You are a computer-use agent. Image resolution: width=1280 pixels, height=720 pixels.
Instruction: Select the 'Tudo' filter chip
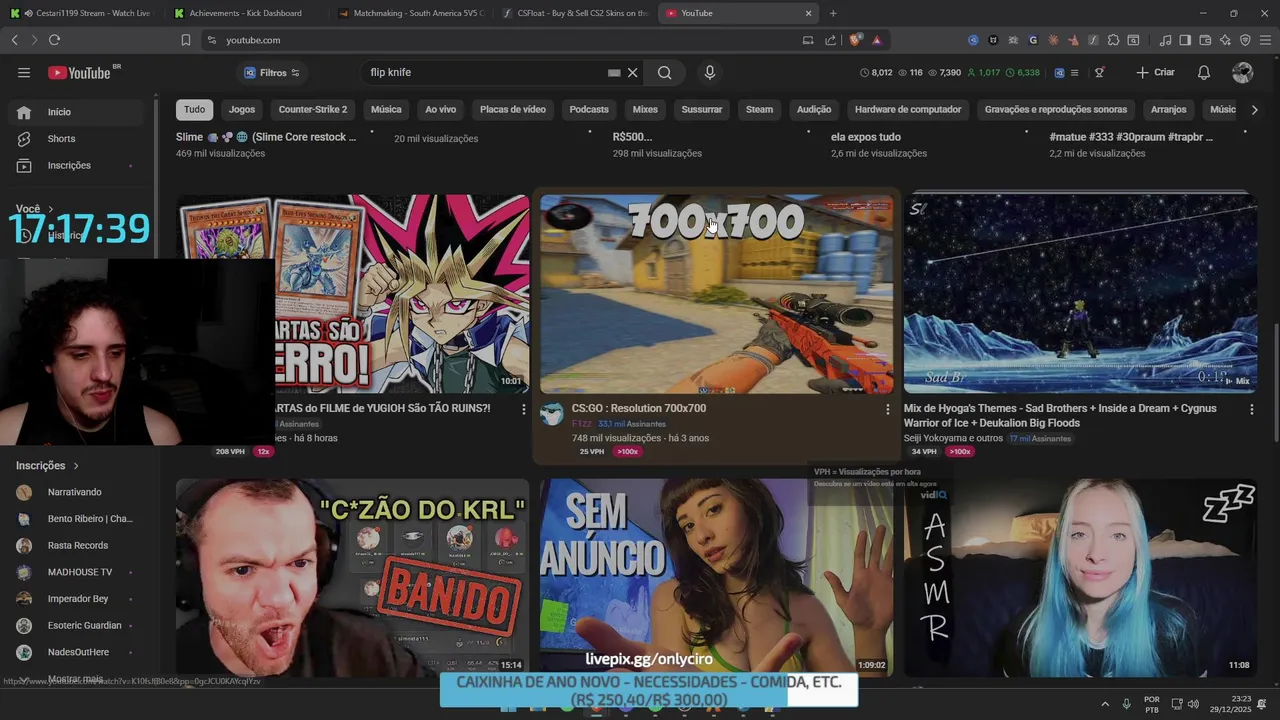194,110
